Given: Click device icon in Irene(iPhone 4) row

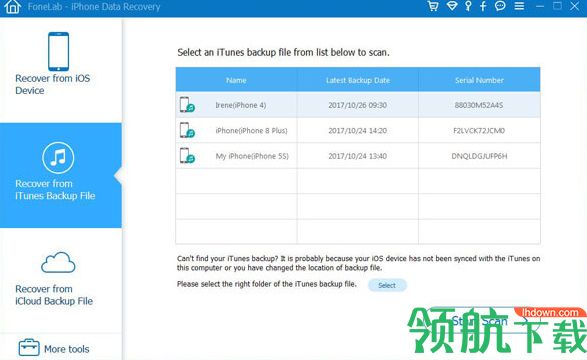Looking at the screenshot, I should tap(187, 105).
